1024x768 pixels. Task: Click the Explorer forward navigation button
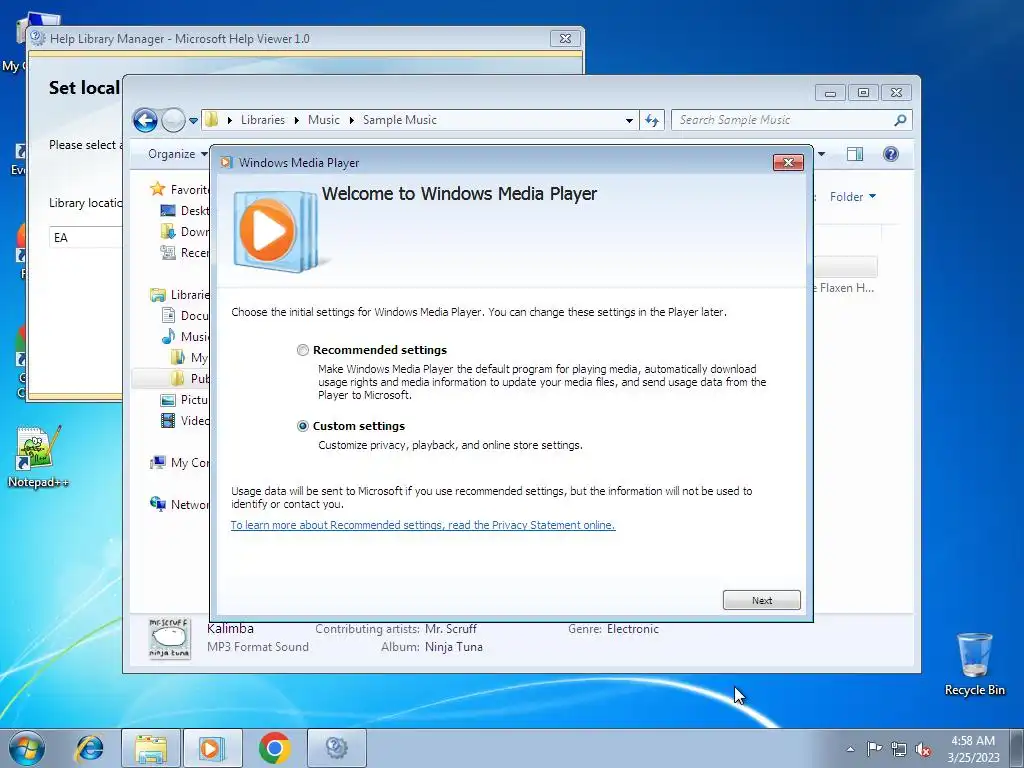pos(173,120)
